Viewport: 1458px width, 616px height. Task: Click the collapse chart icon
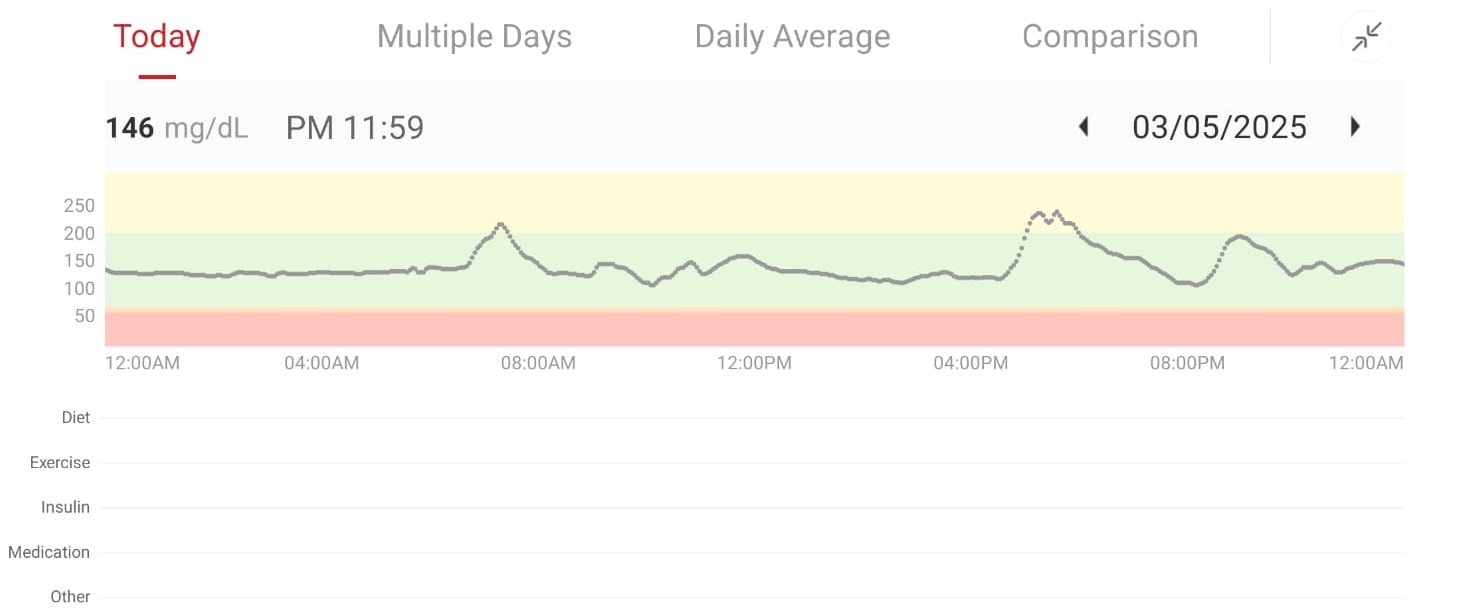point(1365,37)
